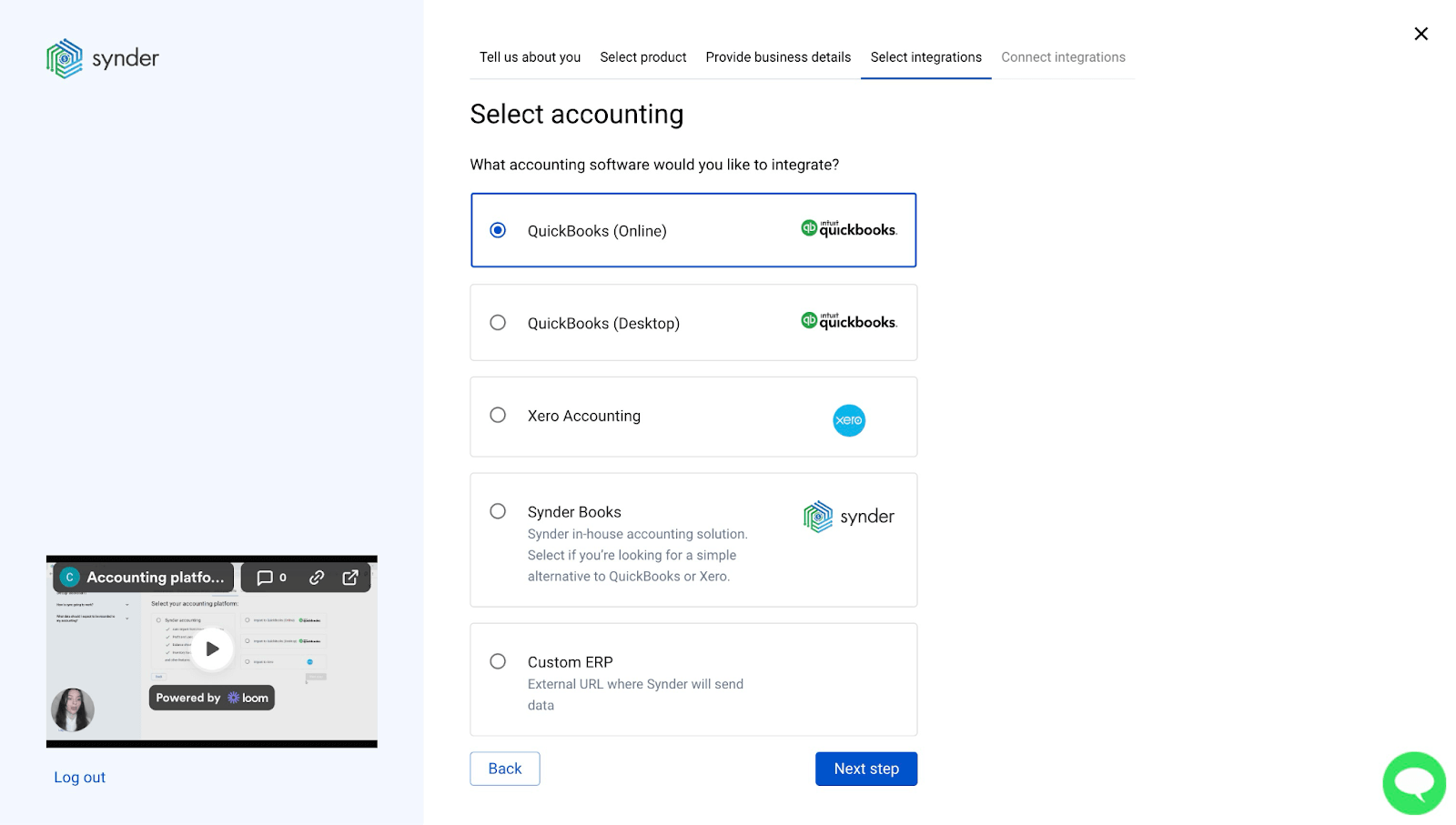The width and height of the screenshot is (1456, 825).
Task: Play the Loom accounting platform video
Action: [x=212, y=649]
